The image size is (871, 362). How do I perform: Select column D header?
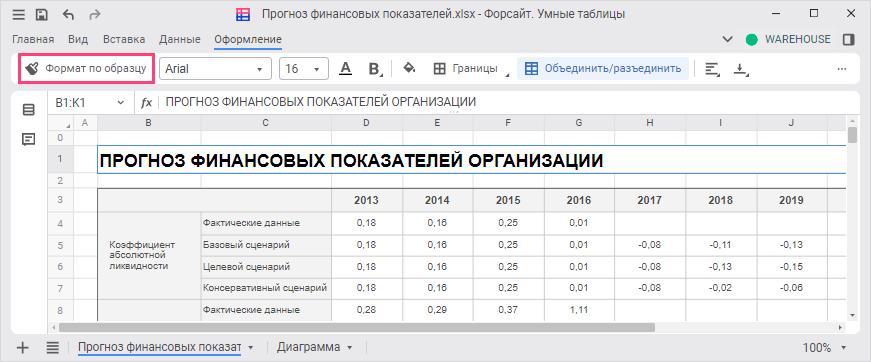pos(367,123)
